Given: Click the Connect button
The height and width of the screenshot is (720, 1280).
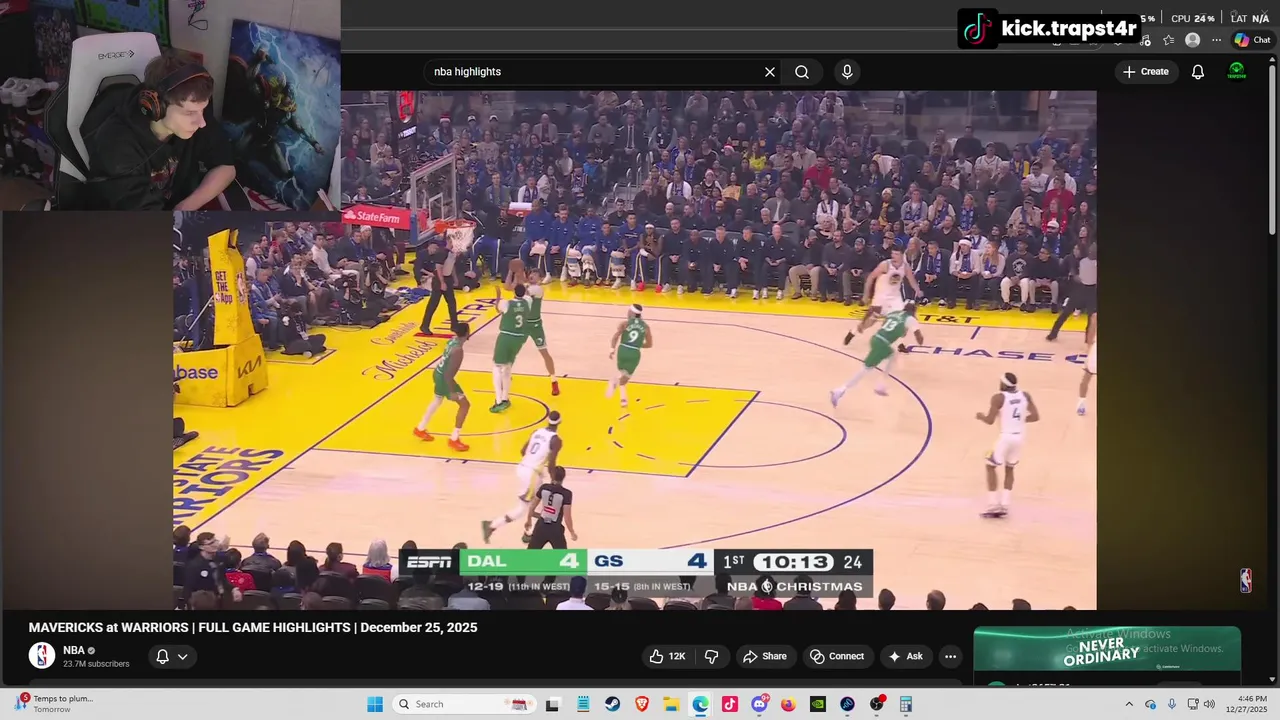Looking at the screenshot, I should [837, 656].
